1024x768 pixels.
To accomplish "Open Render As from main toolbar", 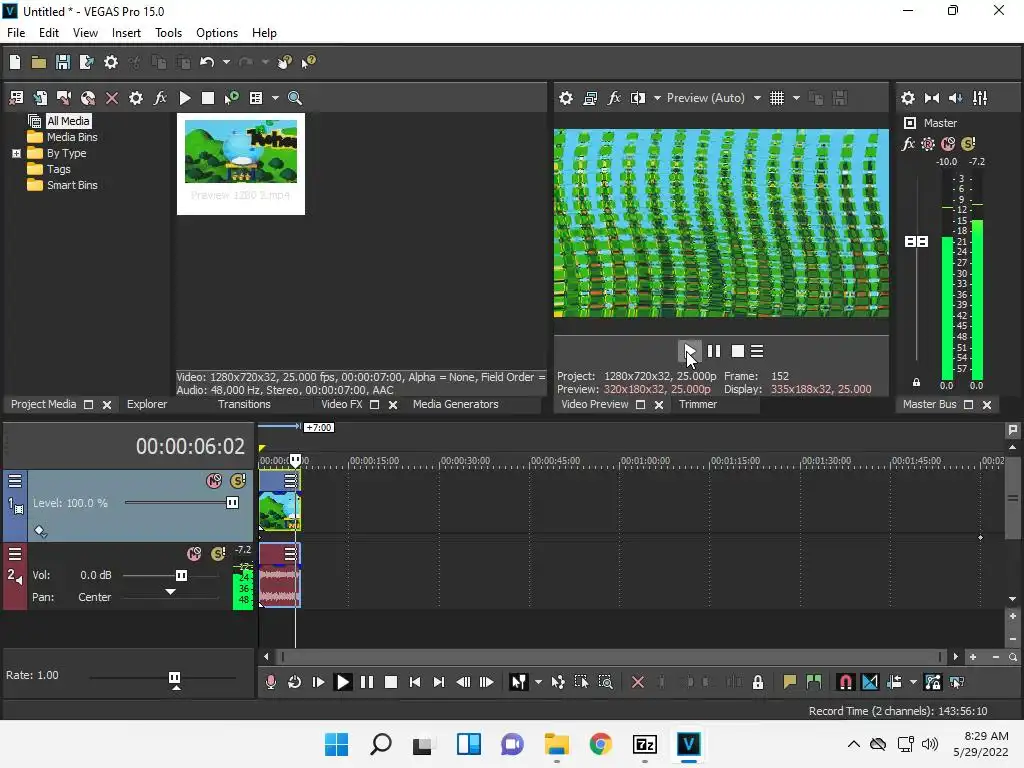I will (86, 62).
